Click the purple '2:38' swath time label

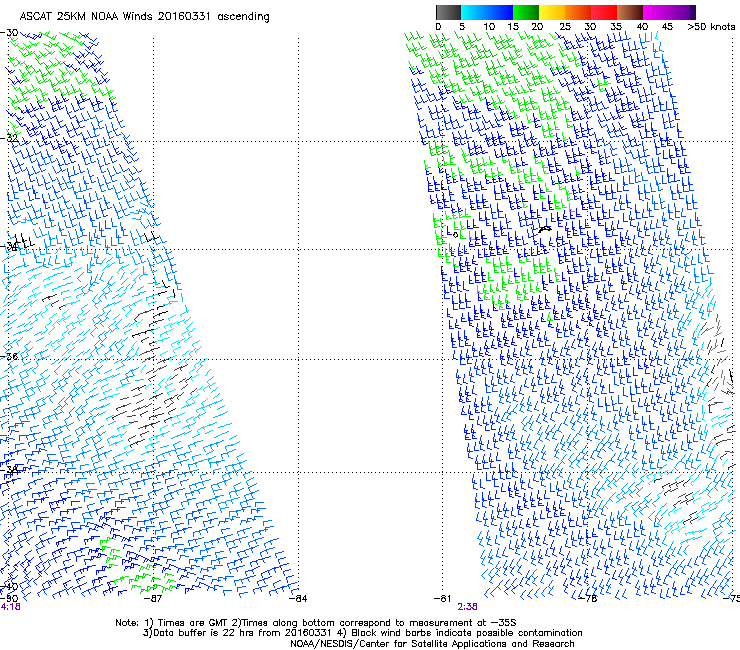pyautogui.click(x=467, y=607)
